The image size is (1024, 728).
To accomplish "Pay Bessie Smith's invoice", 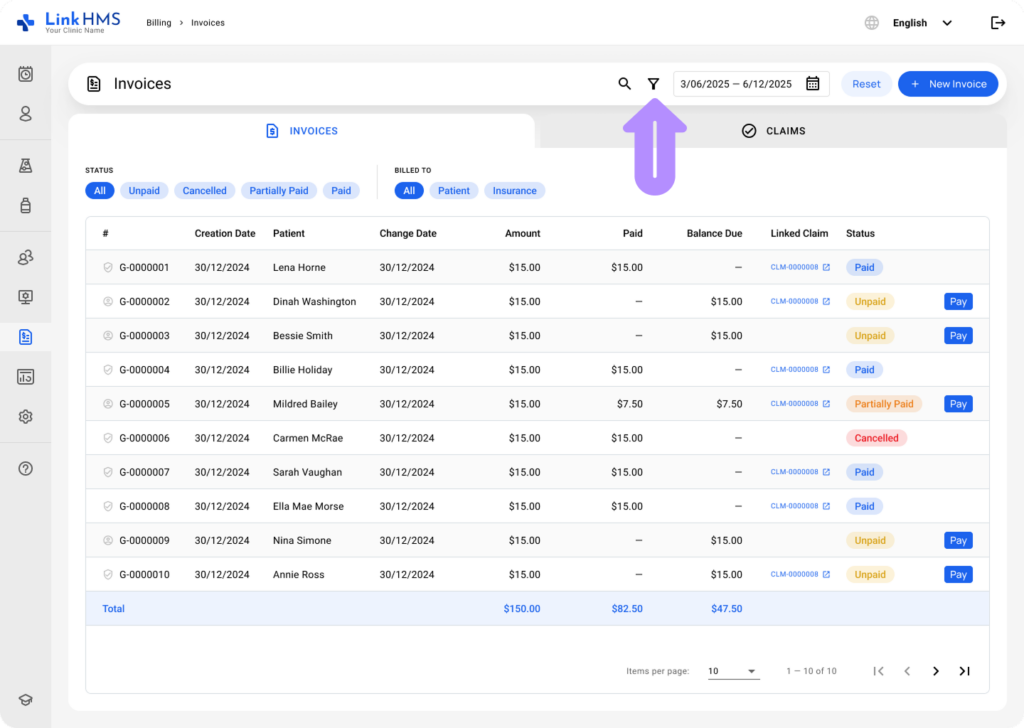I will point(958,336).
